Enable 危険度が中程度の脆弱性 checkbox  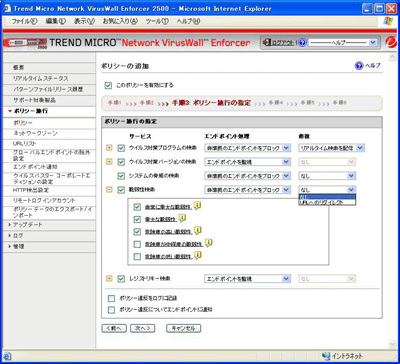[137, 244]
